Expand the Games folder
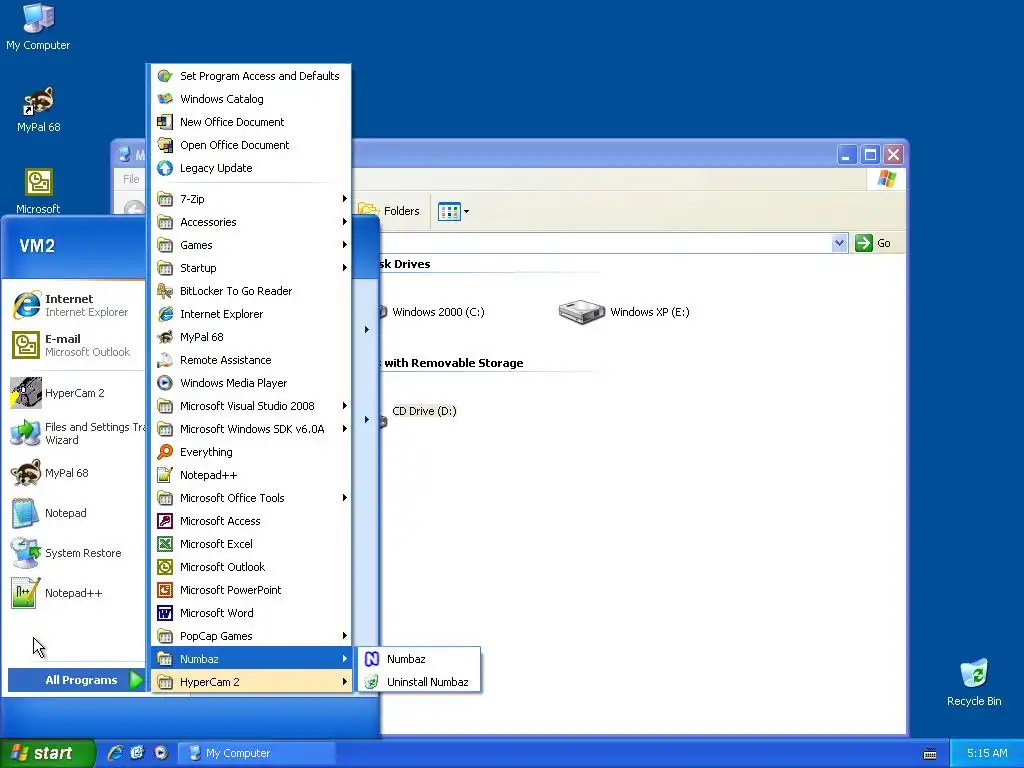Screen dimensions: 1024x768 click(251, 245)
